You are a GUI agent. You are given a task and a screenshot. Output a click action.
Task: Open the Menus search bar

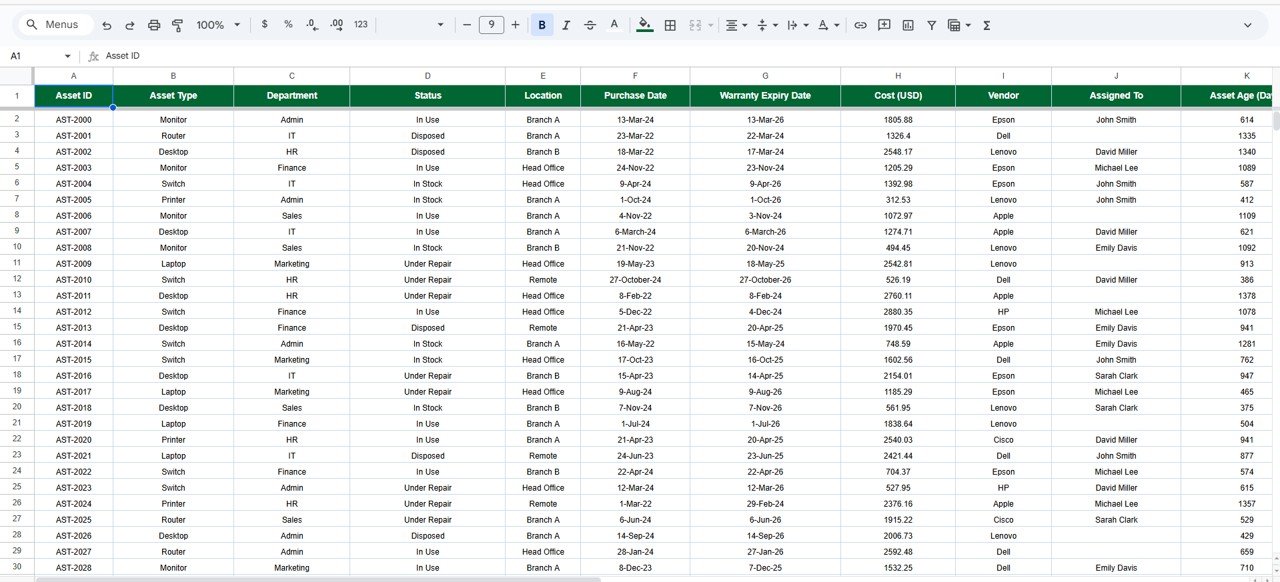point(53,23)
